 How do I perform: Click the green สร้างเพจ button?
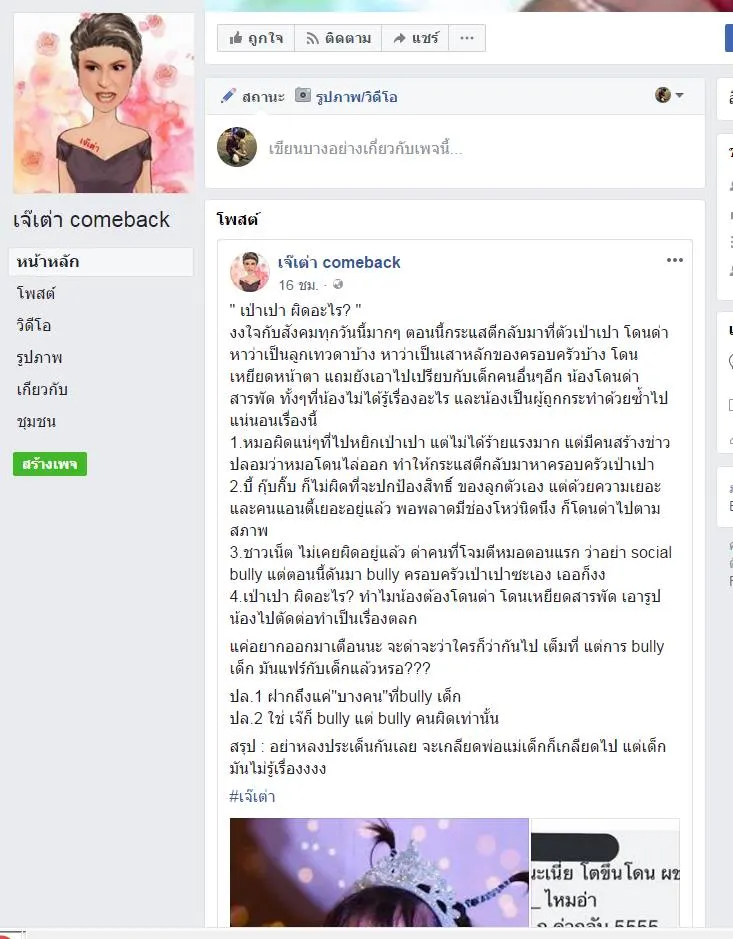(50, 464)
